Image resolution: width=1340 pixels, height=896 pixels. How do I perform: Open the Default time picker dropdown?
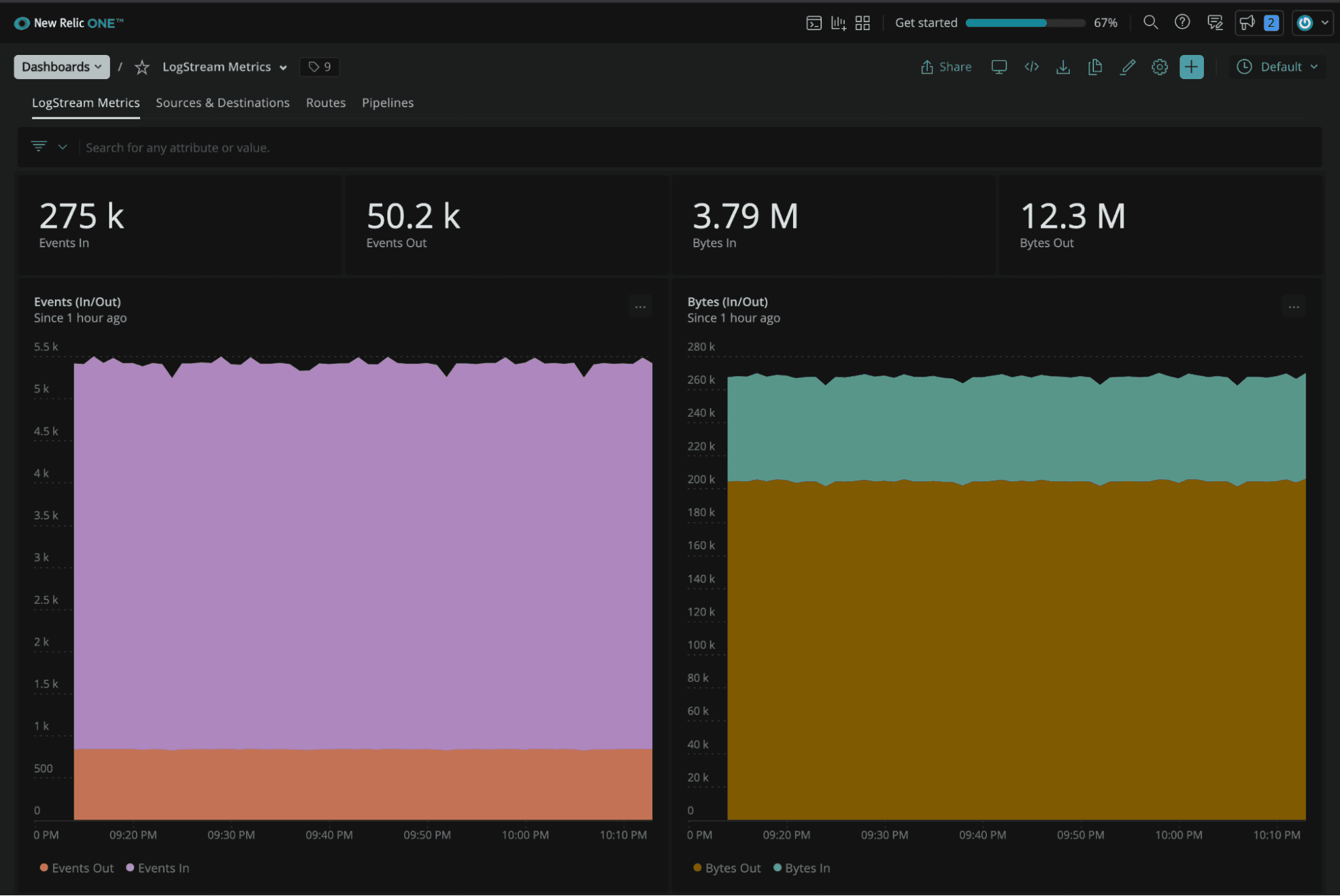pyautogui.click(x=1278, y=67)
